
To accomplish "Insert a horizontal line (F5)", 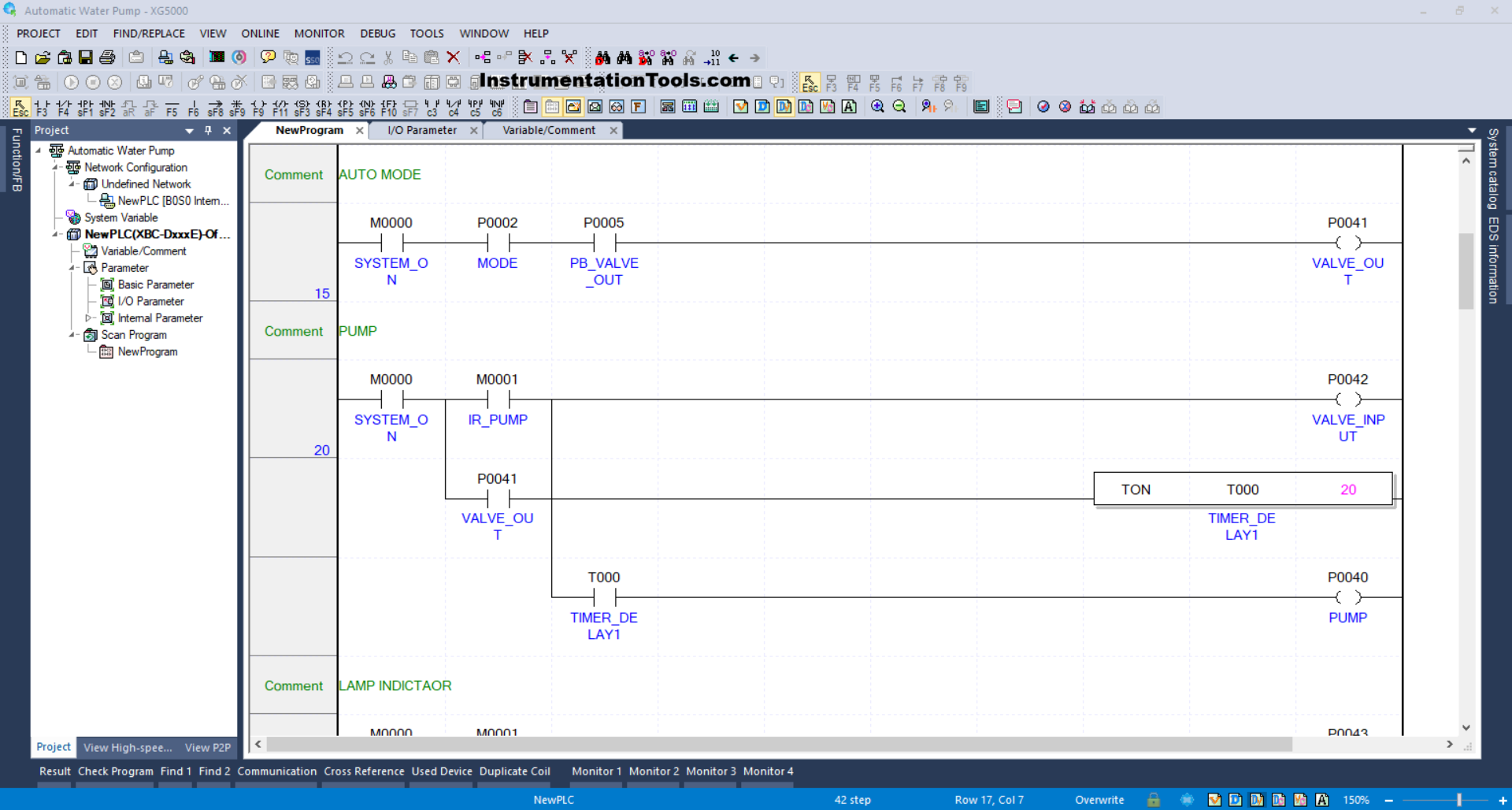I will tap(172, 107).
